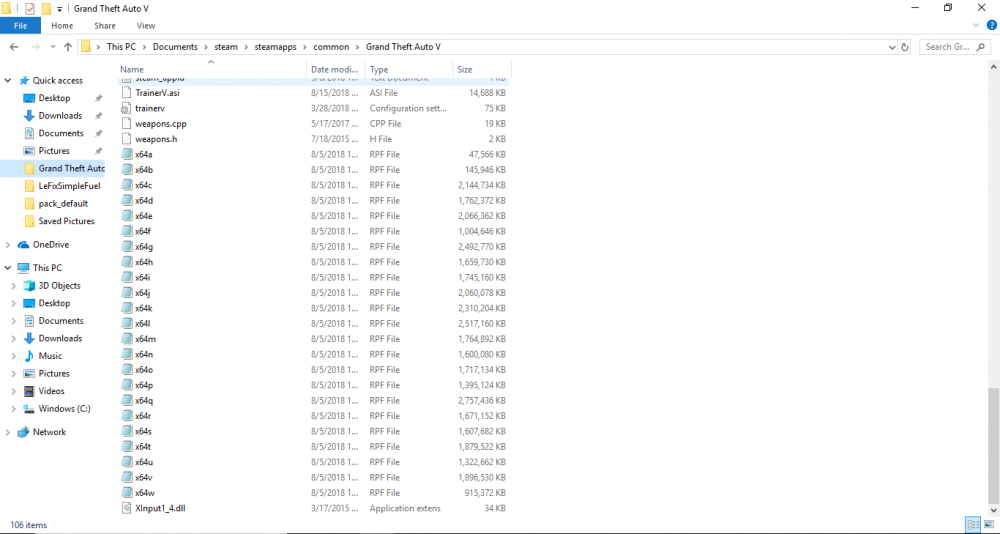Screen dimensions: 1000x534
Task: Select the weapons.h file row
Action: click(314, 139)
